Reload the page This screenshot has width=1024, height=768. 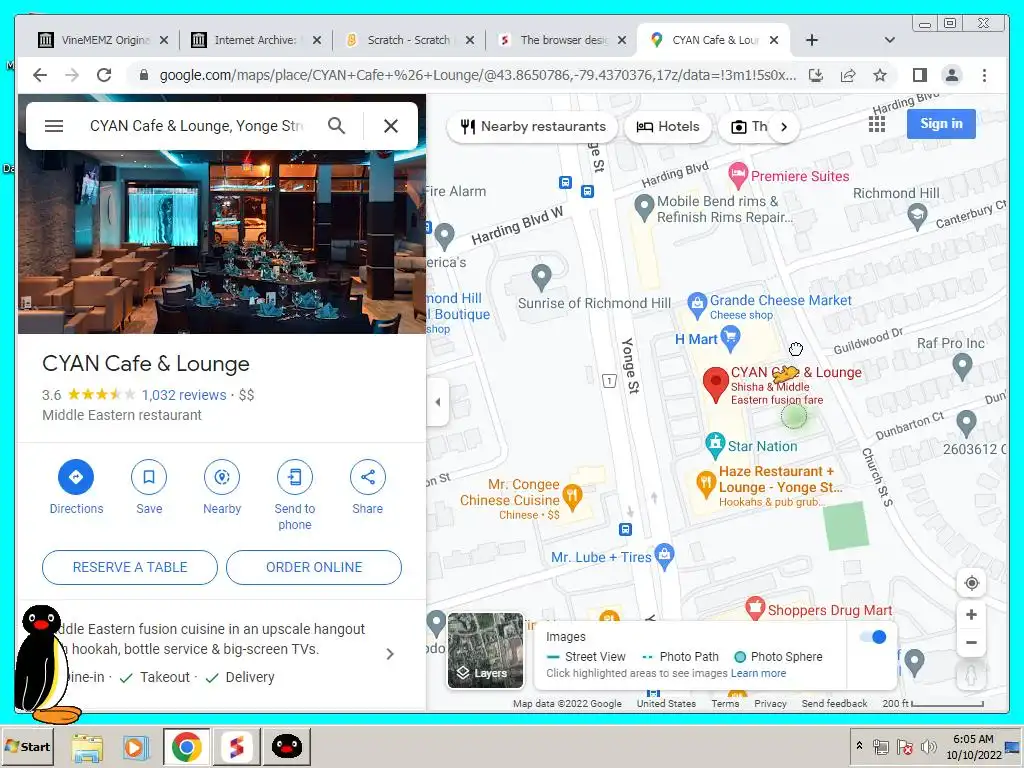[104, 75]
